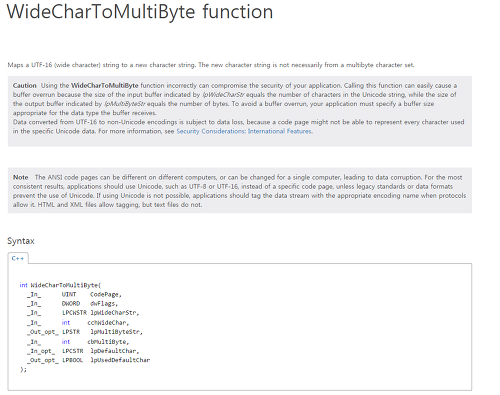Click the lpUsedDefaultChar parameter in code
The image size is (500, 395).
[x=120, y=360]
